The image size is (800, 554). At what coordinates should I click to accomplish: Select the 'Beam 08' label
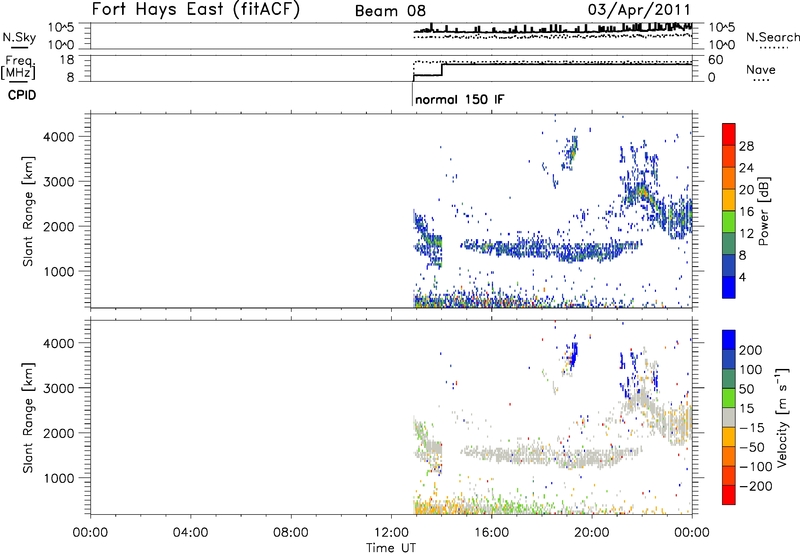point(390,11)
